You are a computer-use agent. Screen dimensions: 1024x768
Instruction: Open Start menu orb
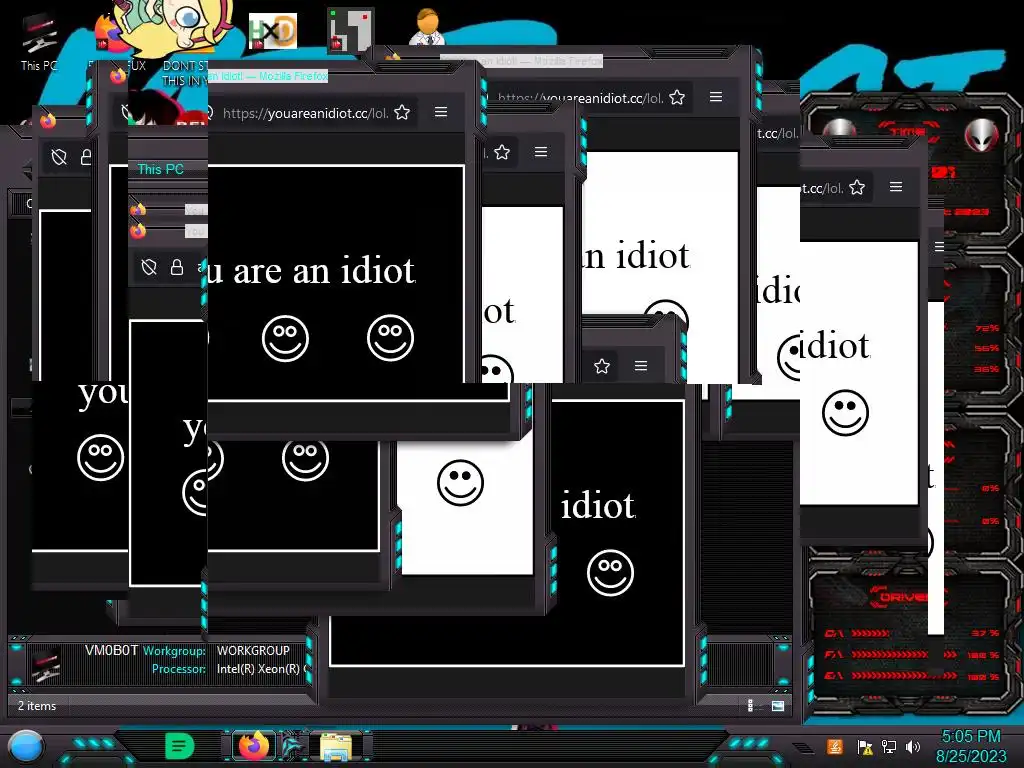click(x=26, y=746)
